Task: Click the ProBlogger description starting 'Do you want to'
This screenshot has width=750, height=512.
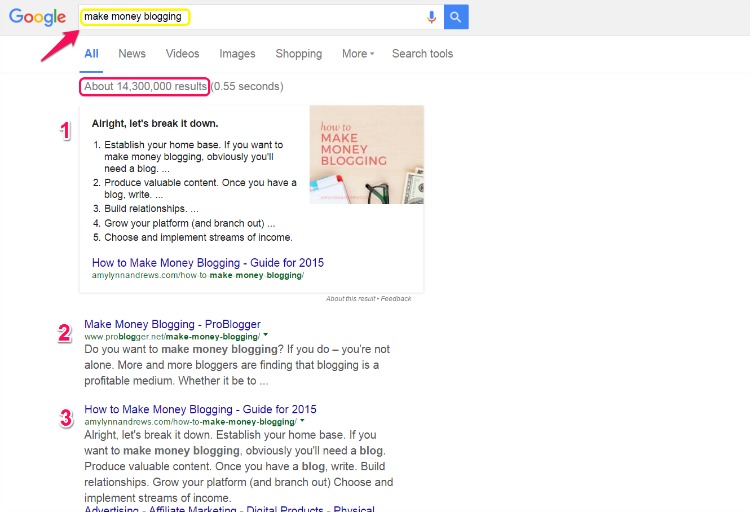Action: tap(237, 365)
